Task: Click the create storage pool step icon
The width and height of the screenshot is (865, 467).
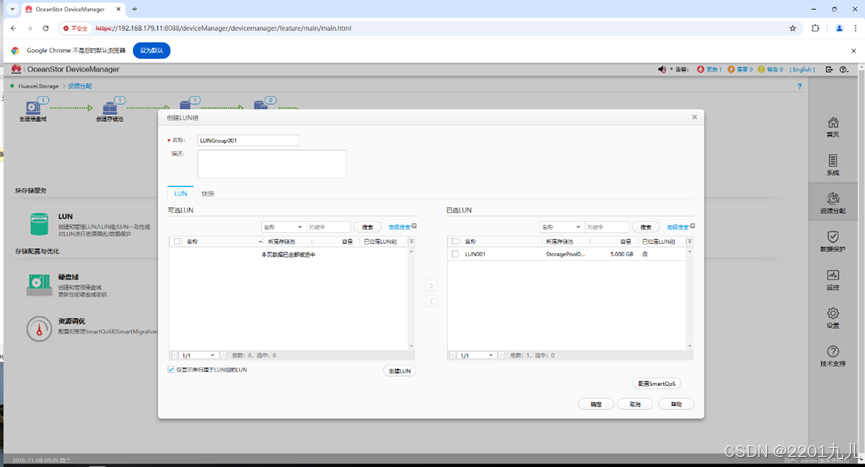Action: [110, 106]
